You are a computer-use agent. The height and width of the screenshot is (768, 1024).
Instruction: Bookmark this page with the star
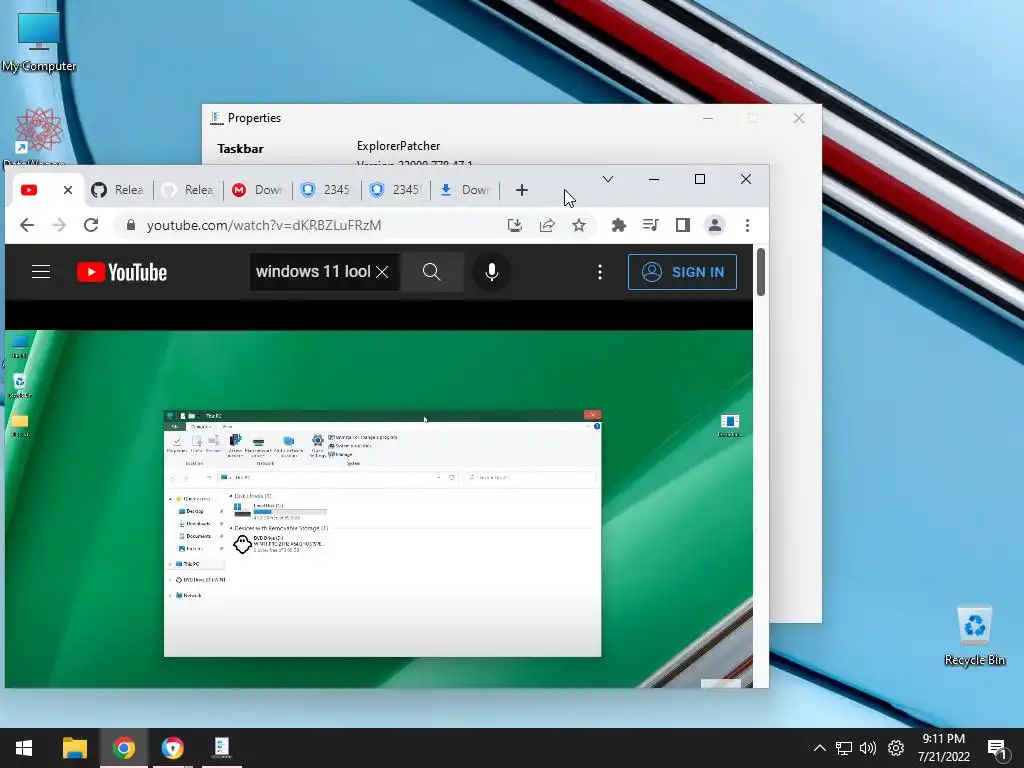579,225
